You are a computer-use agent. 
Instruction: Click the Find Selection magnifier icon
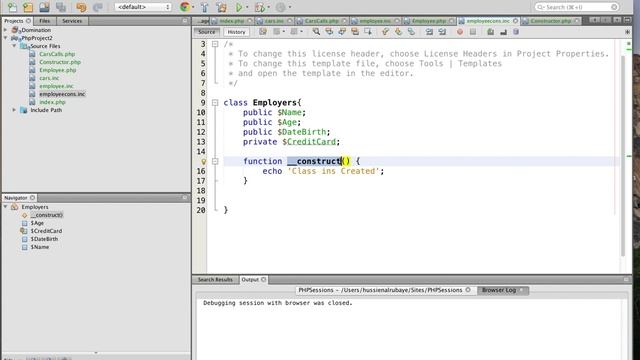[x=316, y=32]
